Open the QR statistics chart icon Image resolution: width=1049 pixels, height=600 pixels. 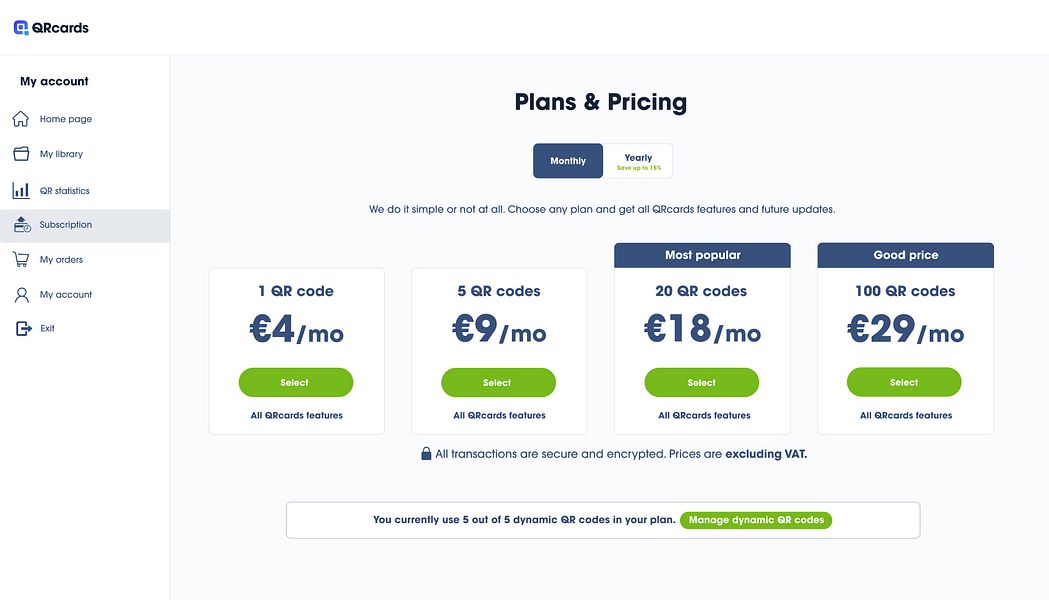coord(21,190)
